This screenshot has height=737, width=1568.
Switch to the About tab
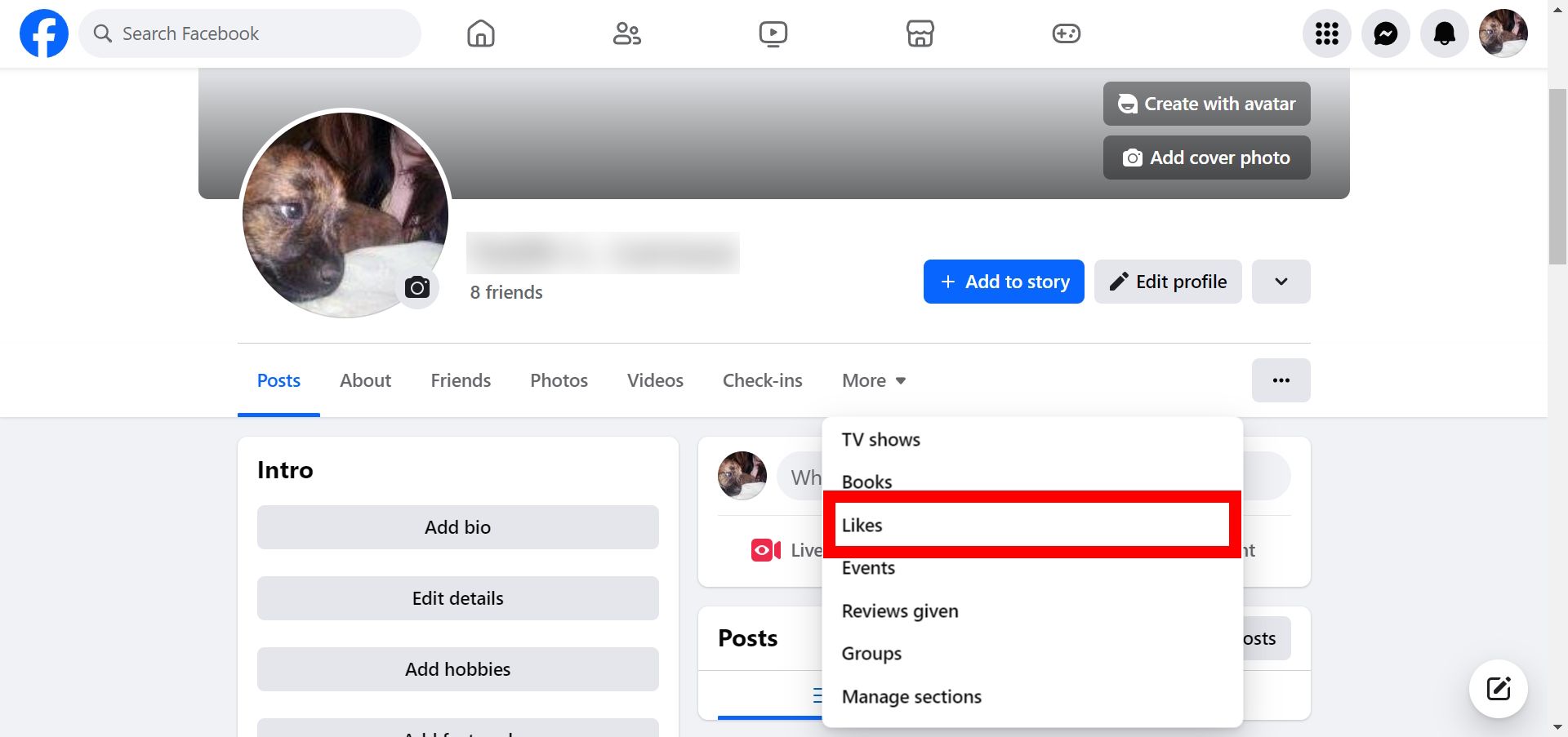tap(365, 380)
